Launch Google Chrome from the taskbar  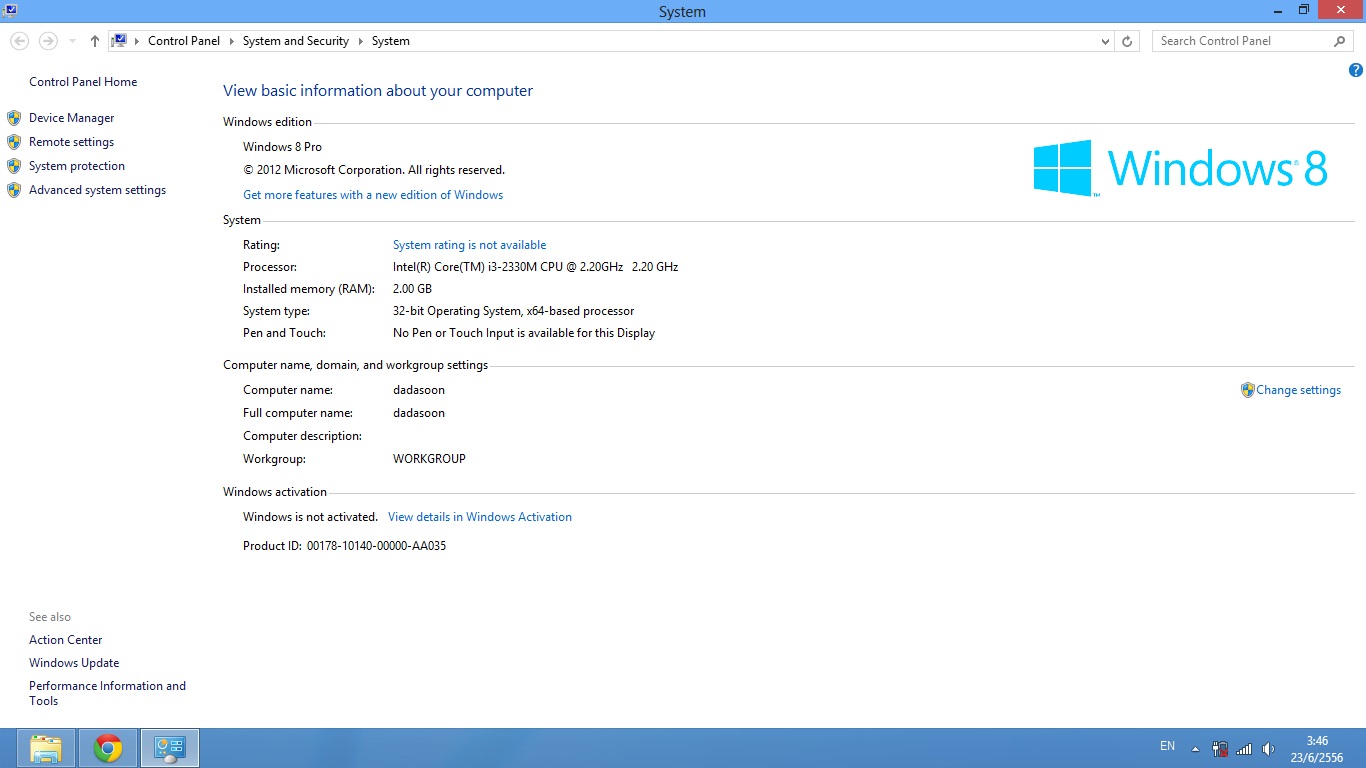[x=108, y=748]
